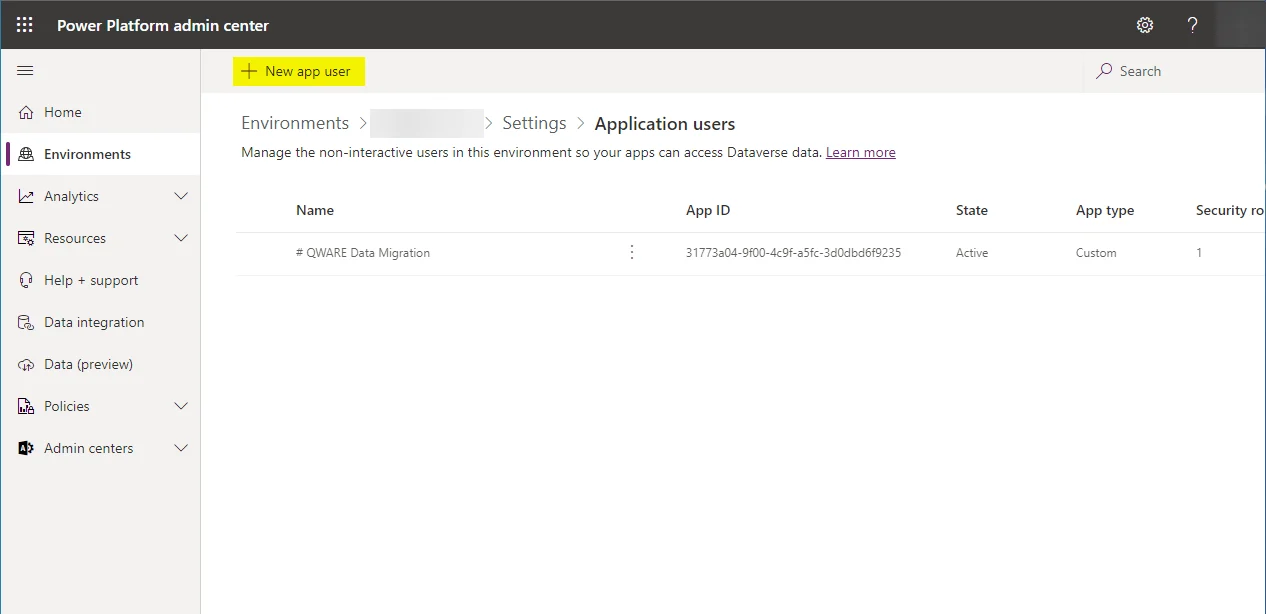
Task: Go to Settings breadcrumb
Action: [x=534, y=123]
